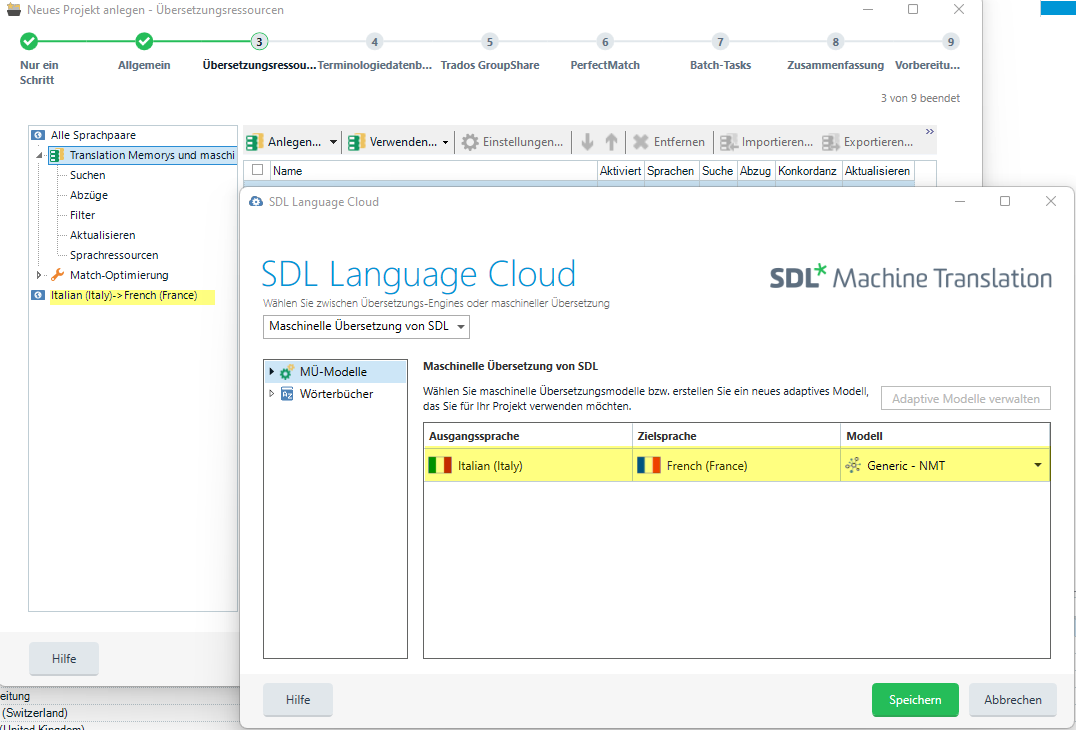Click the Verwenden toolbar icon
The image size is (1076, 730).
pyautogui.click(x=356, y=142)
